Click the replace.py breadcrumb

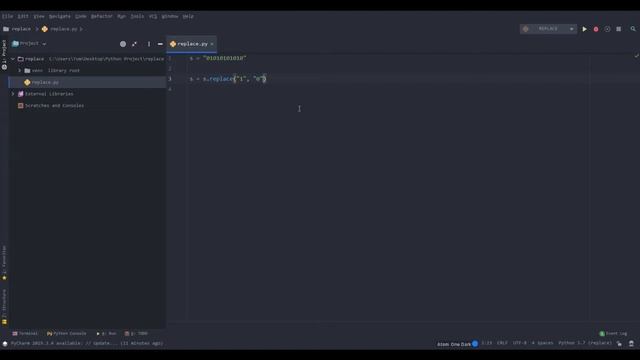click(x=60, y=29)
